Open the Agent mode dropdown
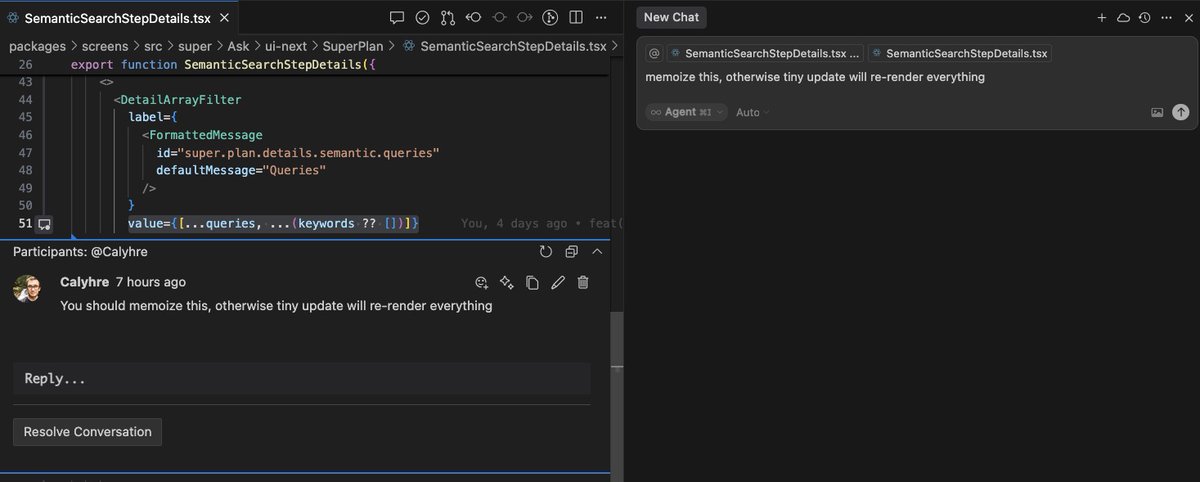Viewport: 1200px width, 482px height. pos(685,112)
